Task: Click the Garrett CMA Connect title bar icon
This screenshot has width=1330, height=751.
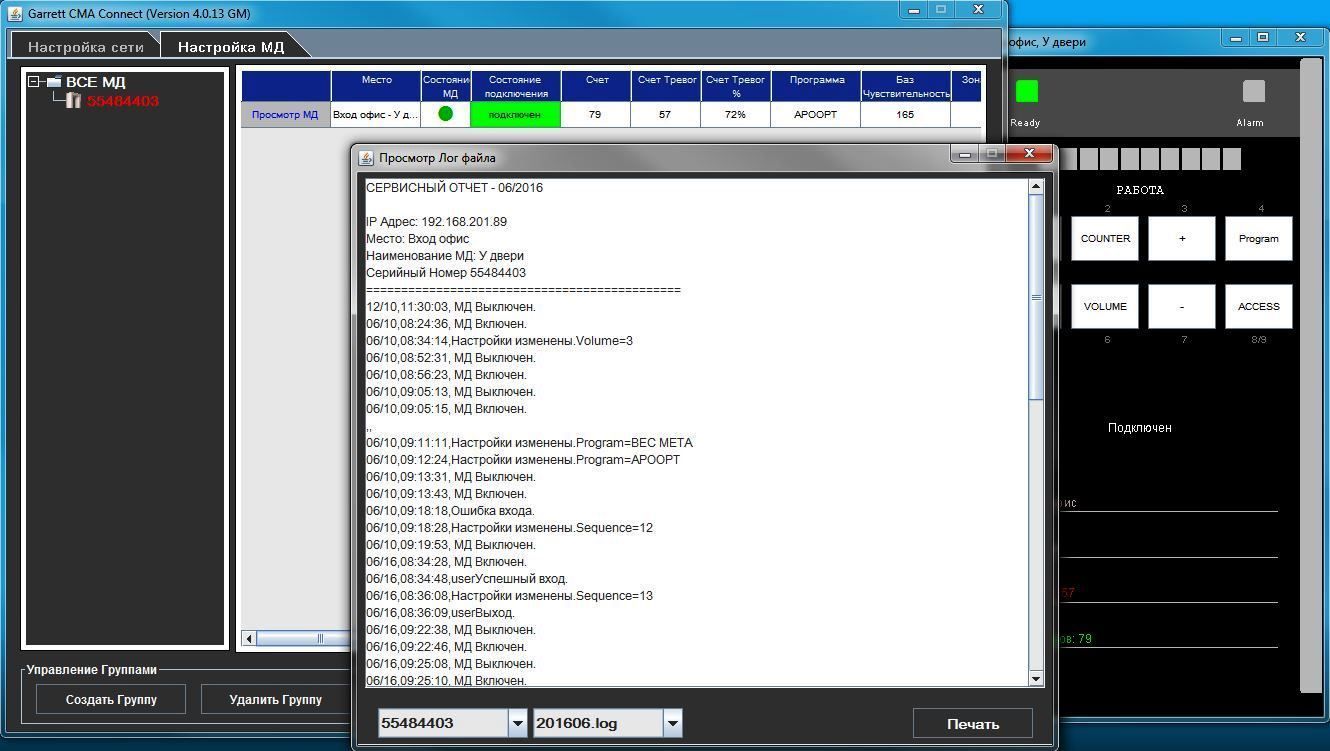Action: tap(15, 14)
